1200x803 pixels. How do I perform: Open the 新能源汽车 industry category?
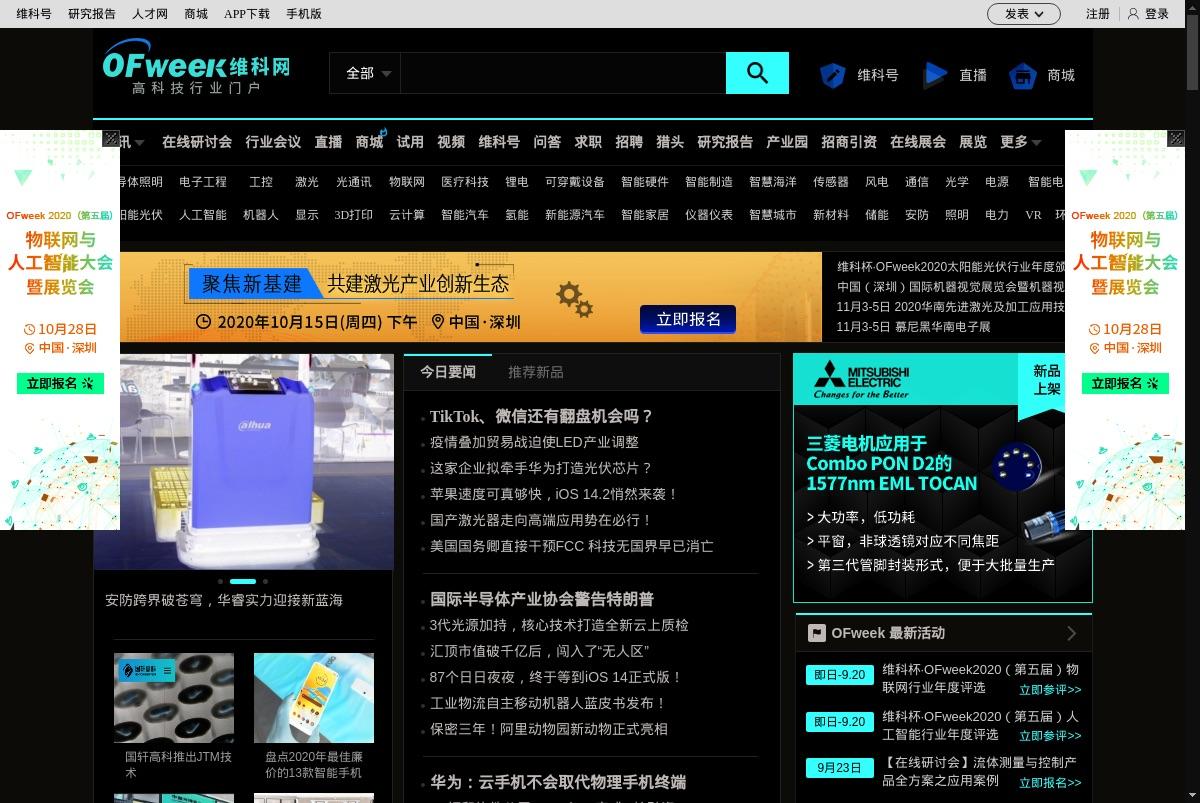click(x=575, y=215)
